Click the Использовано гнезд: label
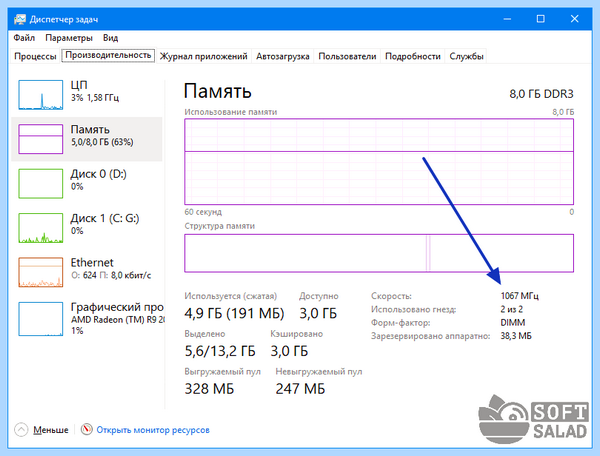The width and height of the screenshot is (600, 456). pos(413,309)
